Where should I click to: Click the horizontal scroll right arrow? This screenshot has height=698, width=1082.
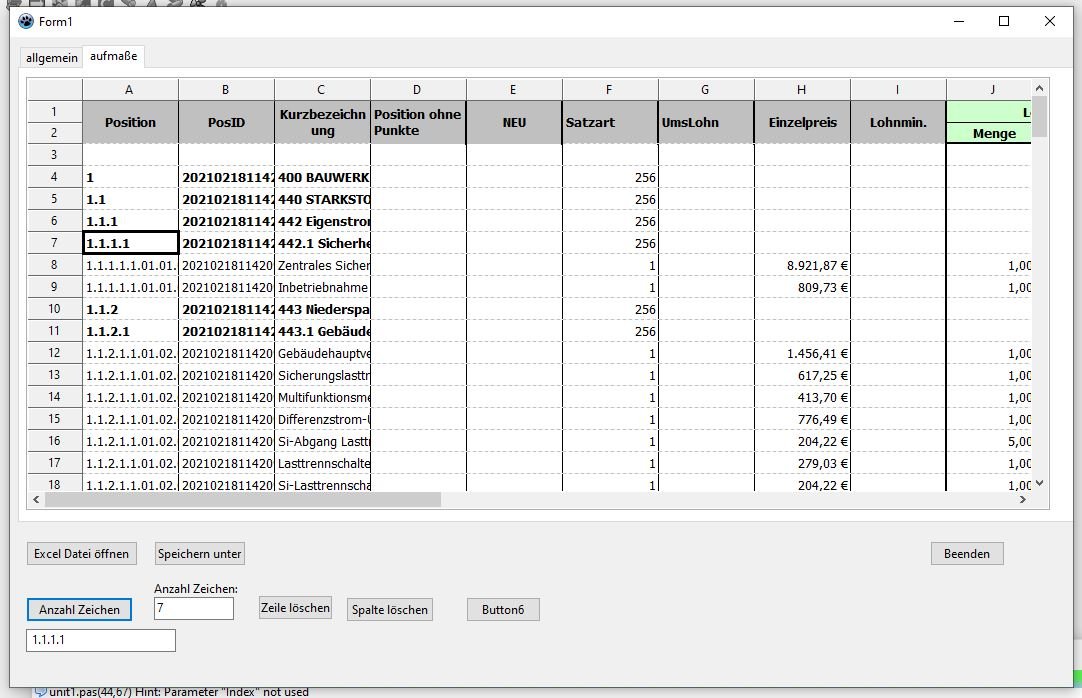coord(1023,499)
